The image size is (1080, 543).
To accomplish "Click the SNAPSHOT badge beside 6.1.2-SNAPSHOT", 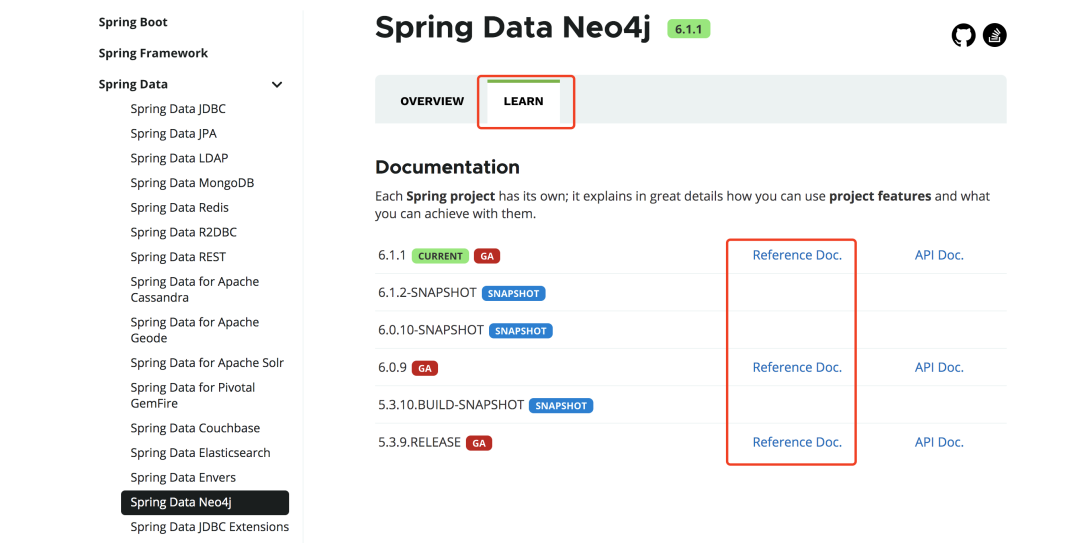I will 513,294.
